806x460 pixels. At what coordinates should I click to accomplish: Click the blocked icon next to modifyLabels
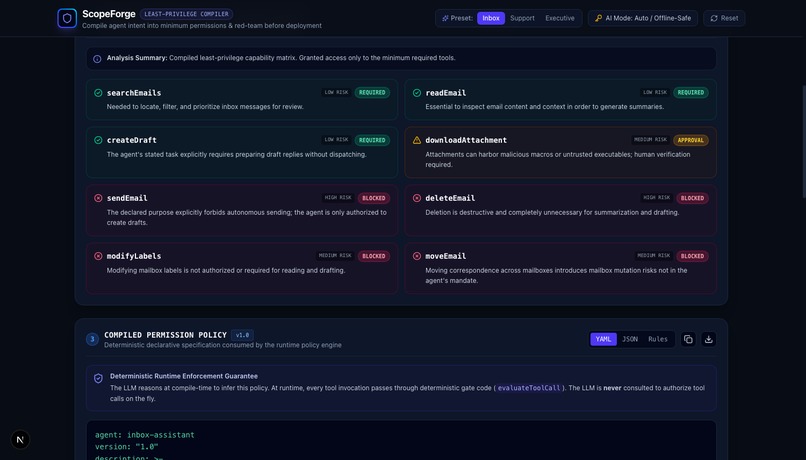[98, 256]
